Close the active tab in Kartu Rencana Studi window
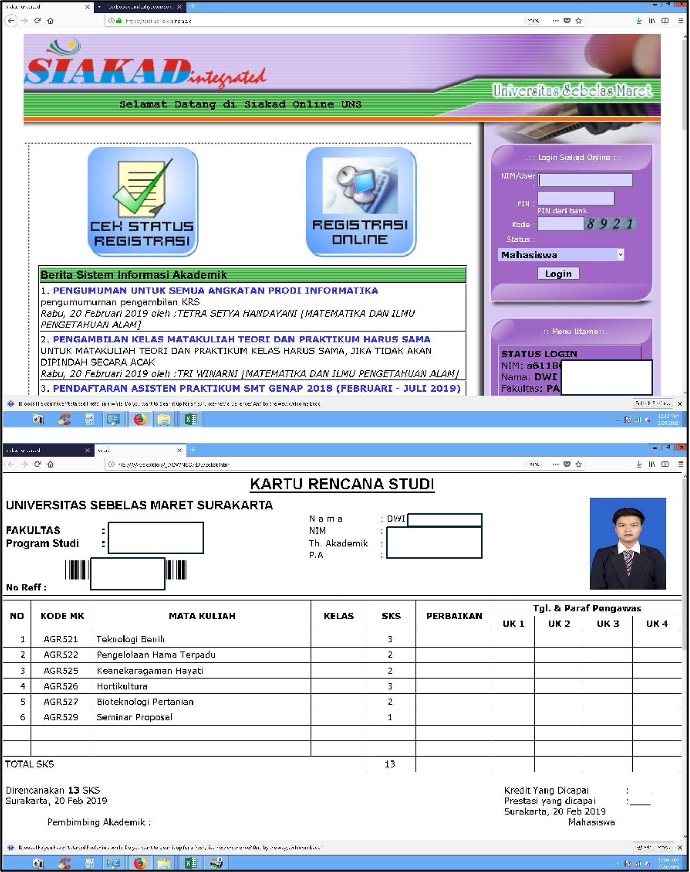690x872 pixels. click(x=179, y=450)
